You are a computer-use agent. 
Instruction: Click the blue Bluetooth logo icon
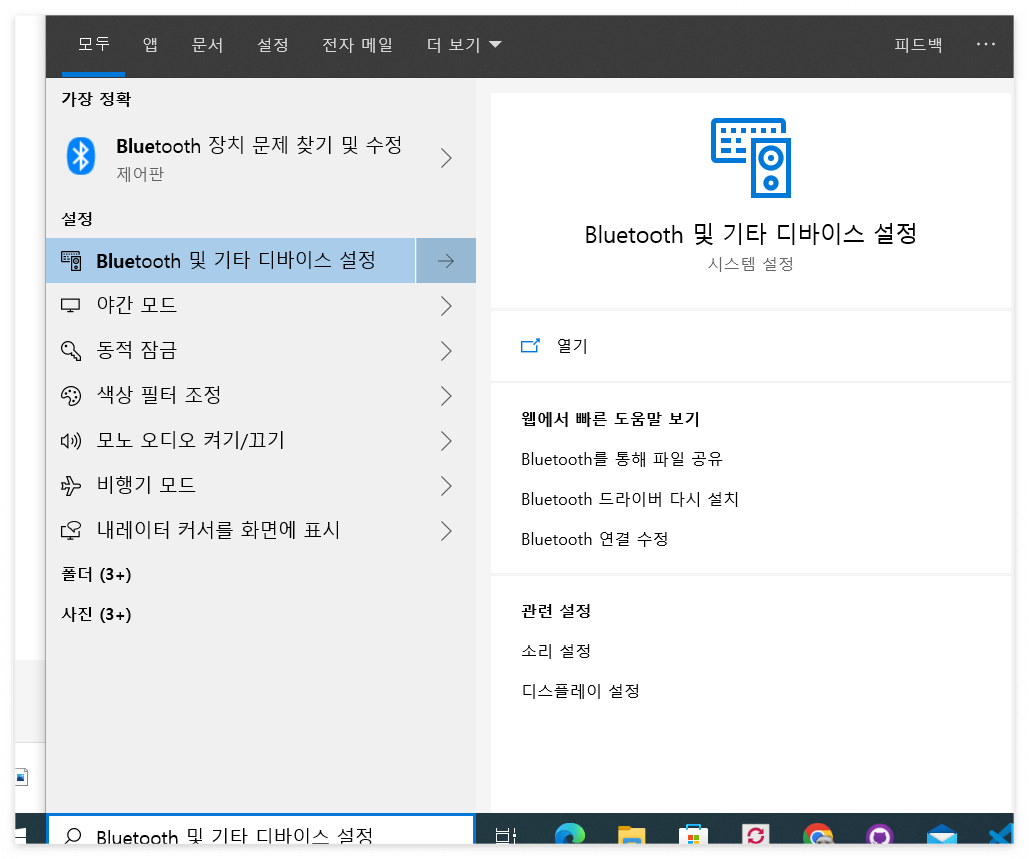pos(81,156)
